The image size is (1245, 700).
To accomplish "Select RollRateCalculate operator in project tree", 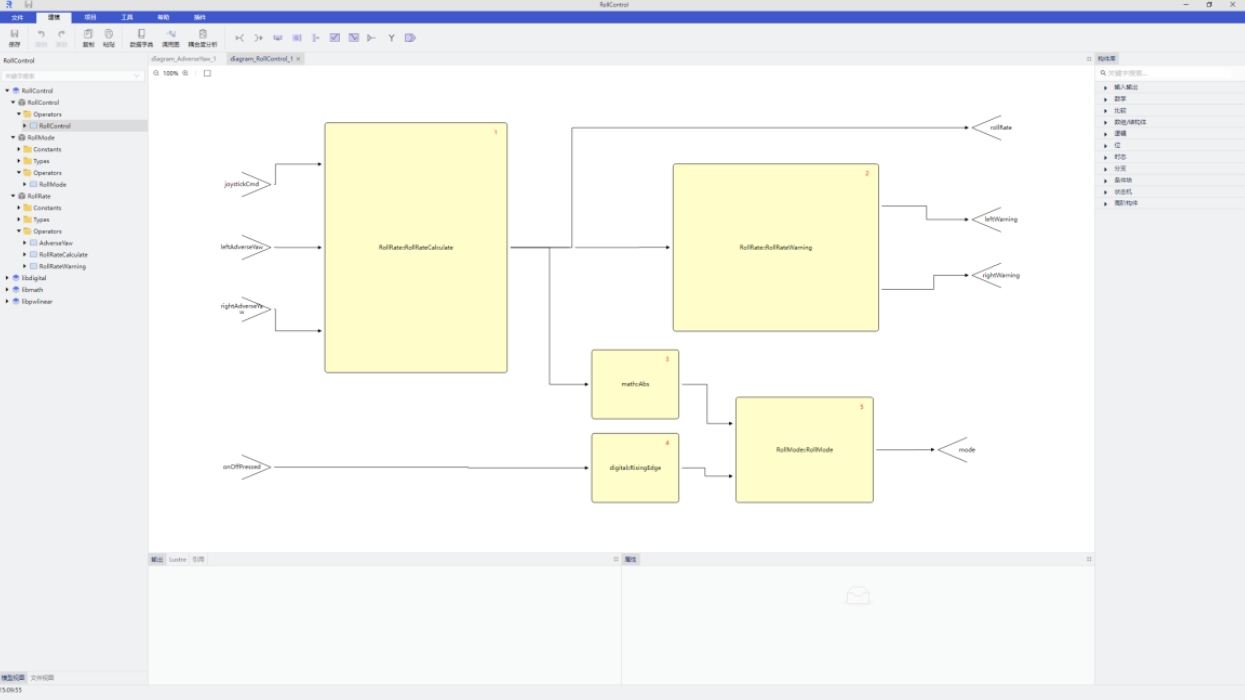I will 63,255.
